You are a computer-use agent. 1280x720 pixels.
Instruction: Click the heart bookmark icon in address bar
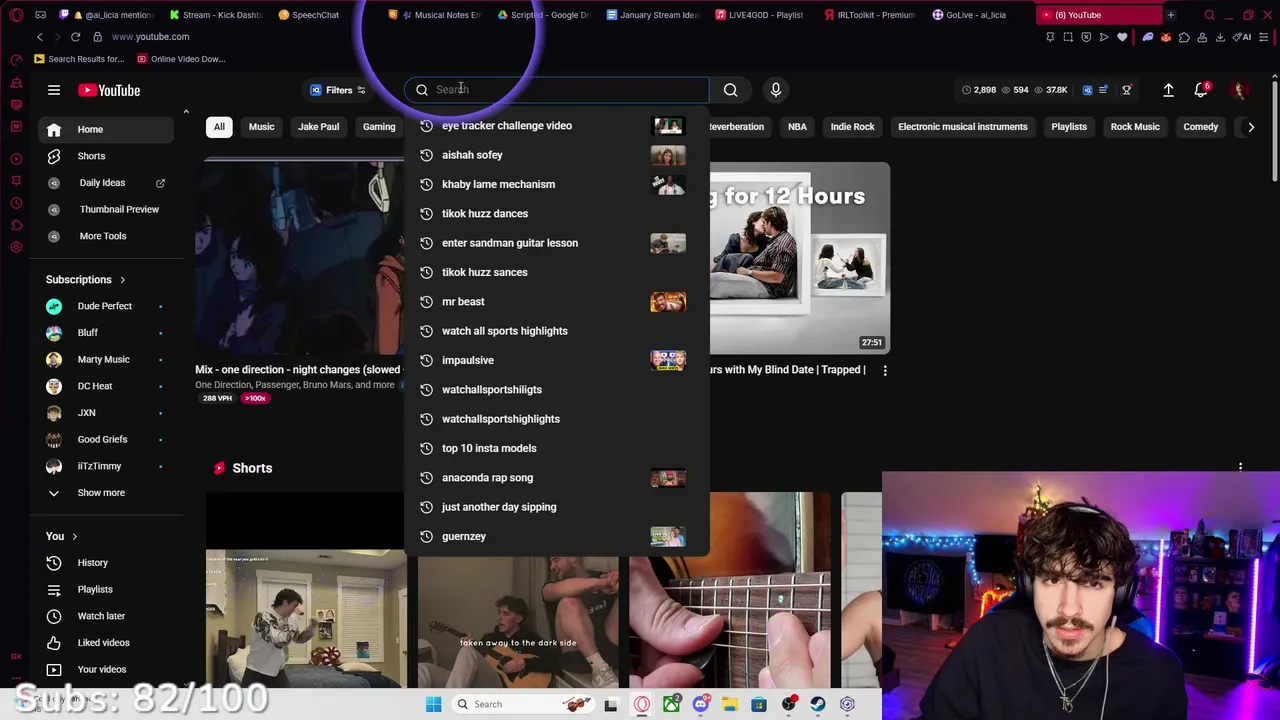1122,37
